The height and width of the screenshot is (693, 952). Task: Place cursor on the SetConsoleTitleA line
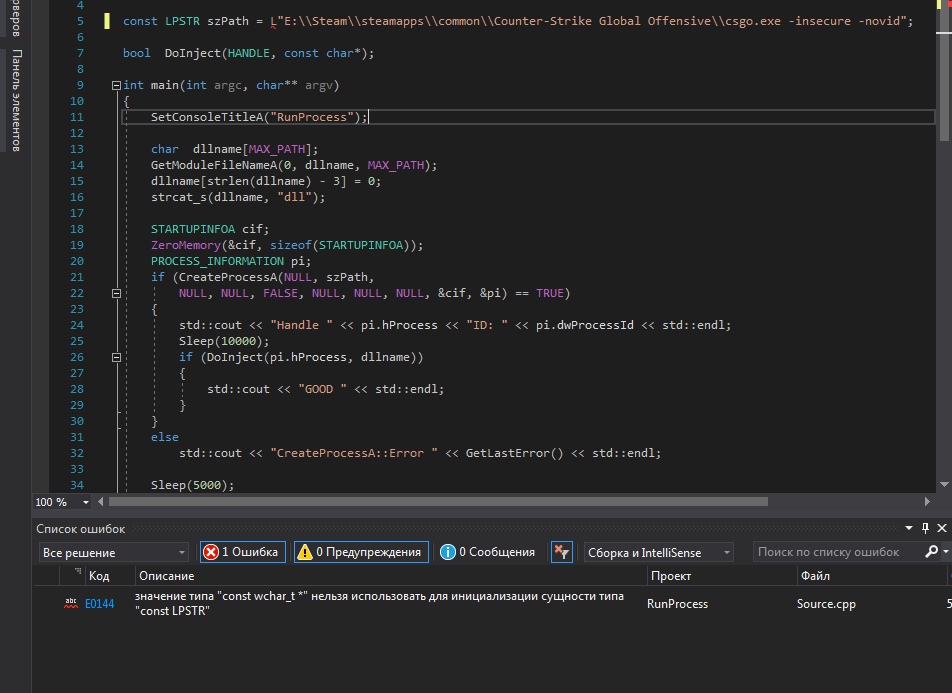(259, 117)
